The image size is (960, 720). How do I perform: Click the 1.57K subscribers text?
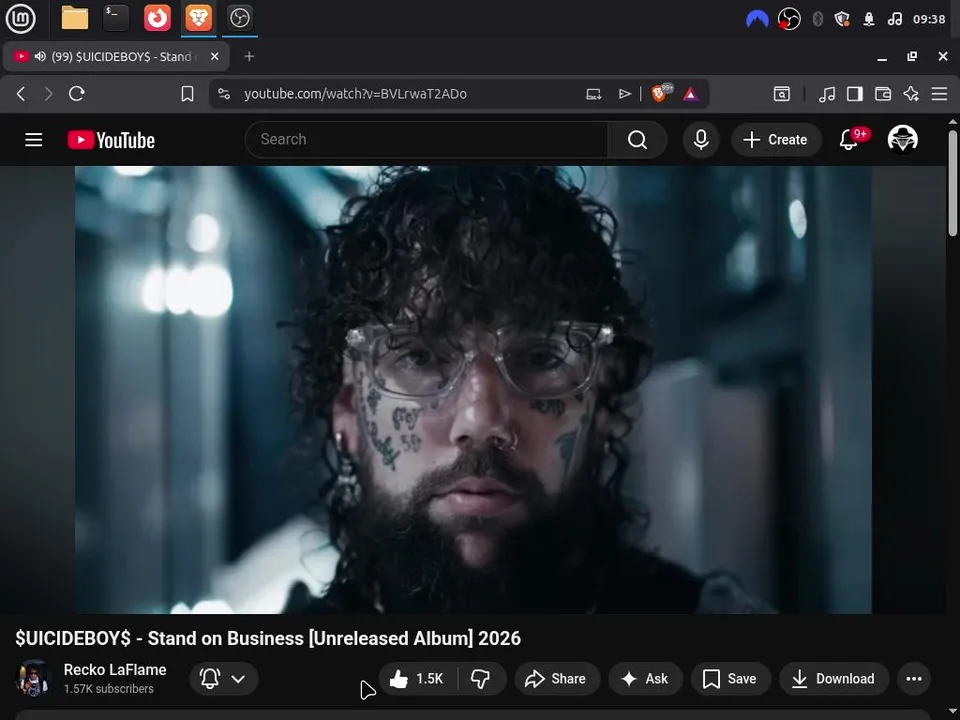(x=108, y=689)
